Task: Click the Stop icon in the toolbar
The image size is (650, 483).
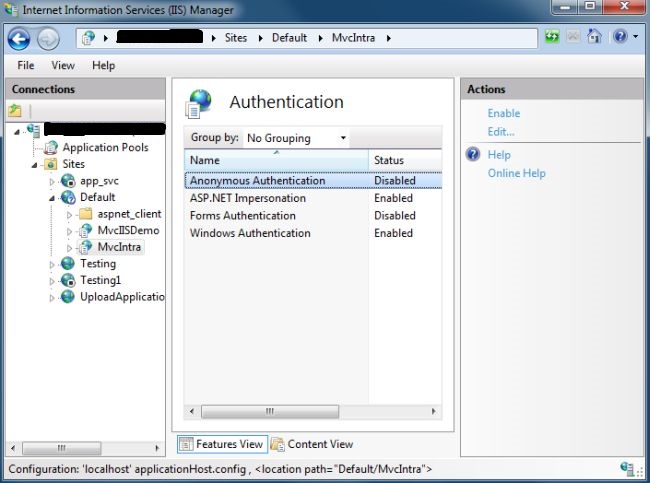Action: [573, 37]
